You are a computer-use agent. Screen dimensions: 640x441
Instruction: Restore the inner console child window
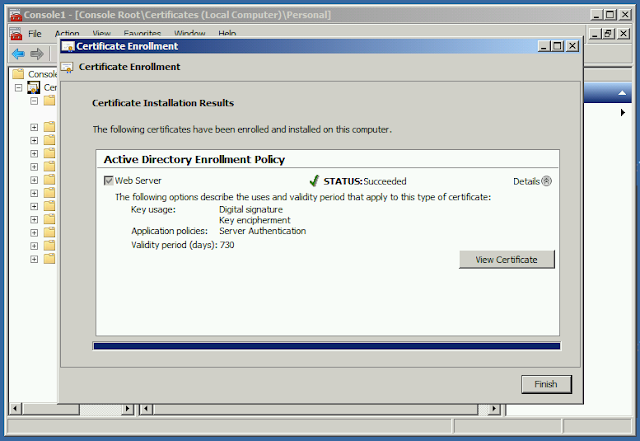(x=608, y=33)
